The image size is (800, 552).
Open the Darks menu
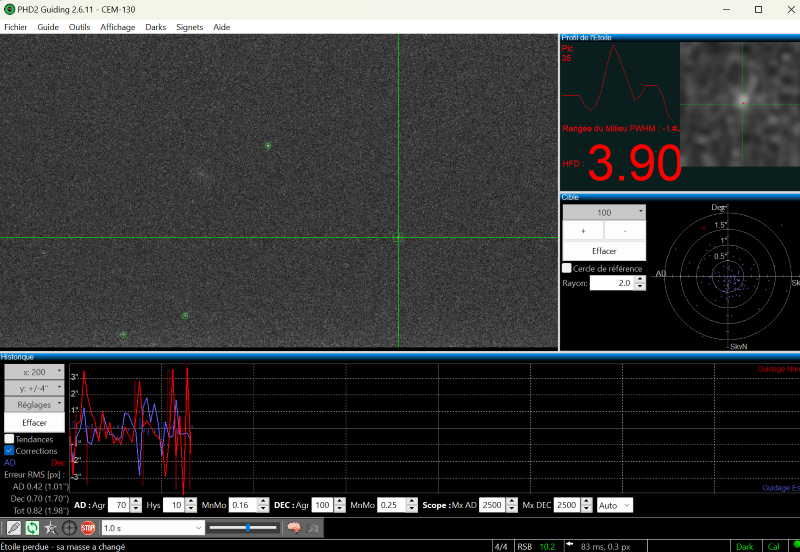point(155,27)
